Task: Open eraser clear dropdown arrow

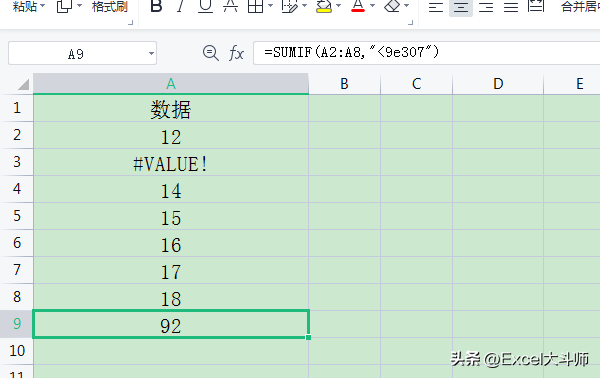Action: pos(406,6)
